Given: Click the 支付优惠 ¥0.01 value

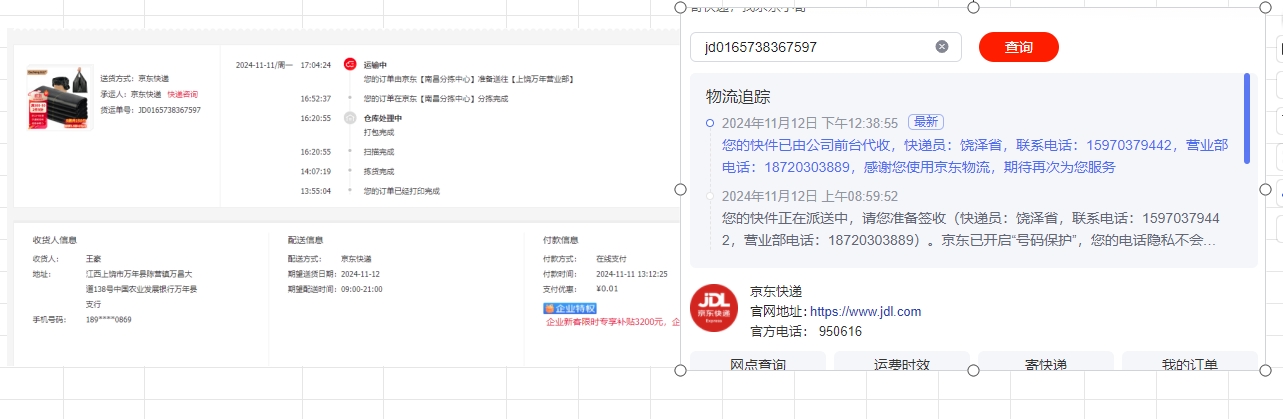Looking at the screenshot, I should [x=607, y=289].
